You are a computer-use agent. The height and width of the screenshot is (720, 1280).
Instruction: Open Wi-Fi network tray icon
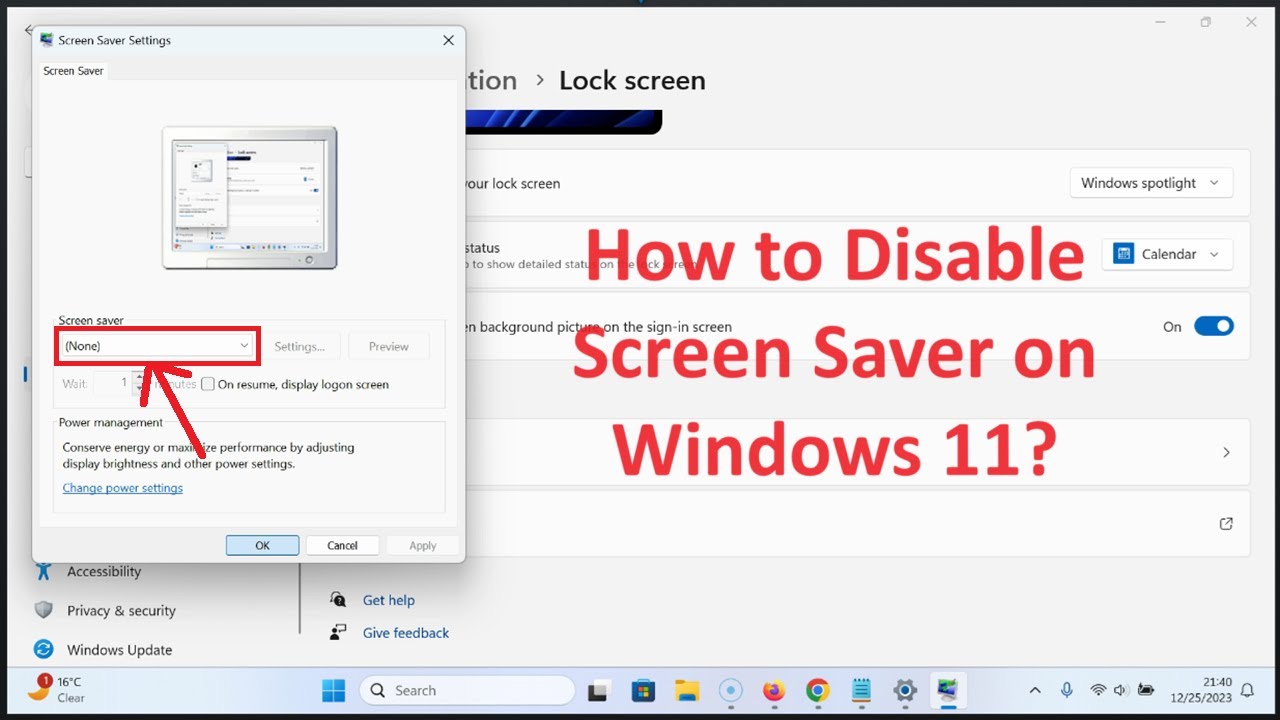click(1098, 690)
